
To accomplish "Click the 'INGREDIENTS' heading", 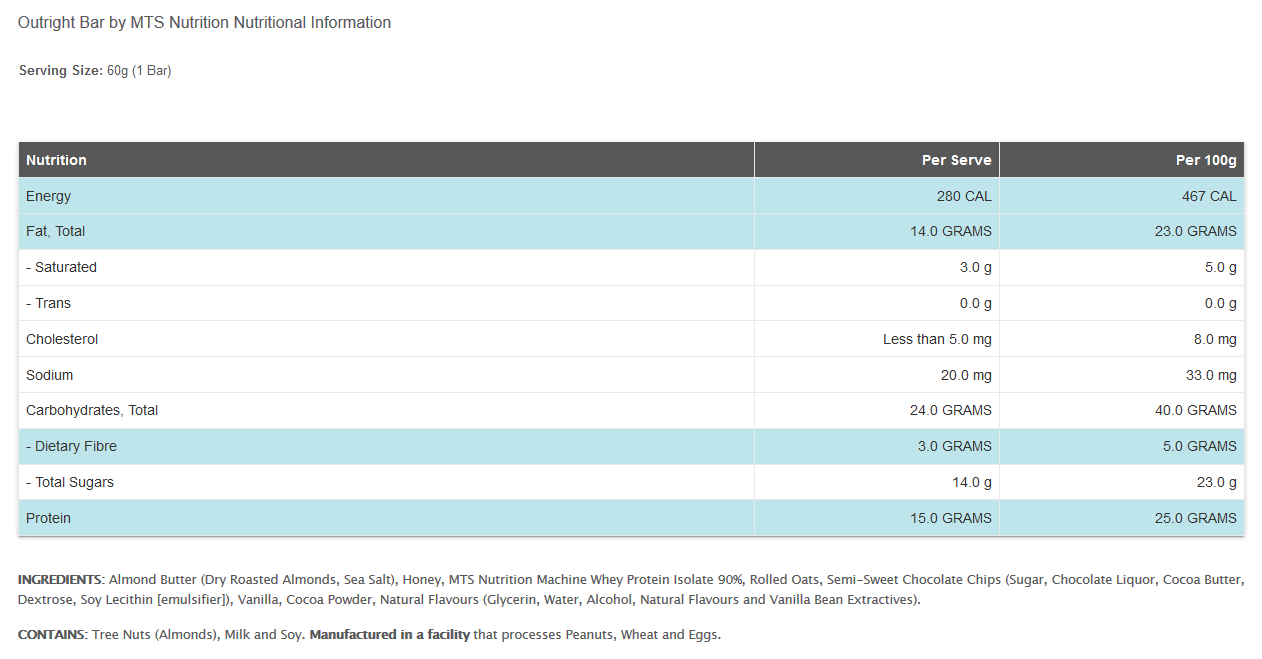I will [x=60, y=579].
